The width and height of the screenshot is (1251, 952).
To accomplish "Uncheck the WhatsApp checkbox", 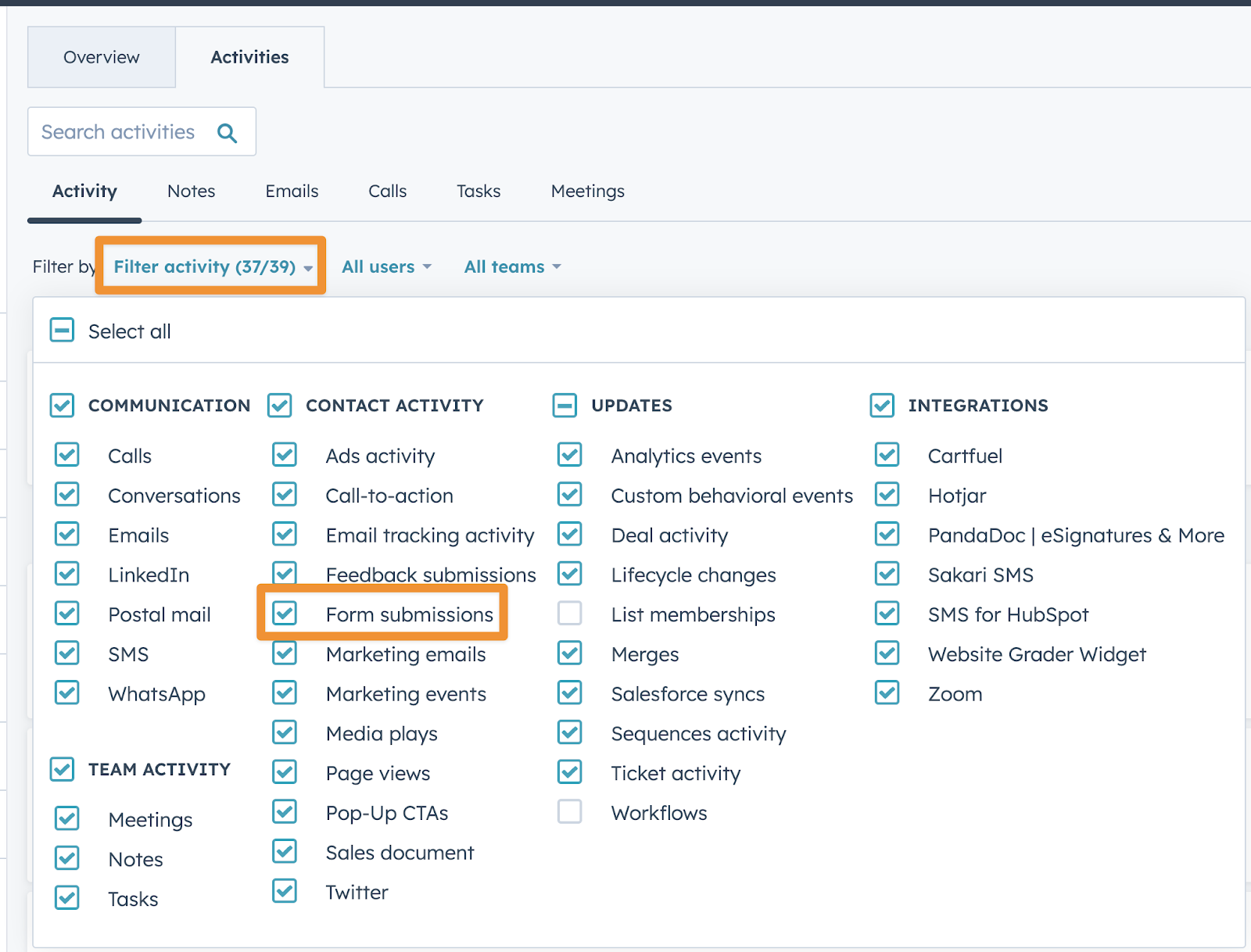I will [67, 693].
